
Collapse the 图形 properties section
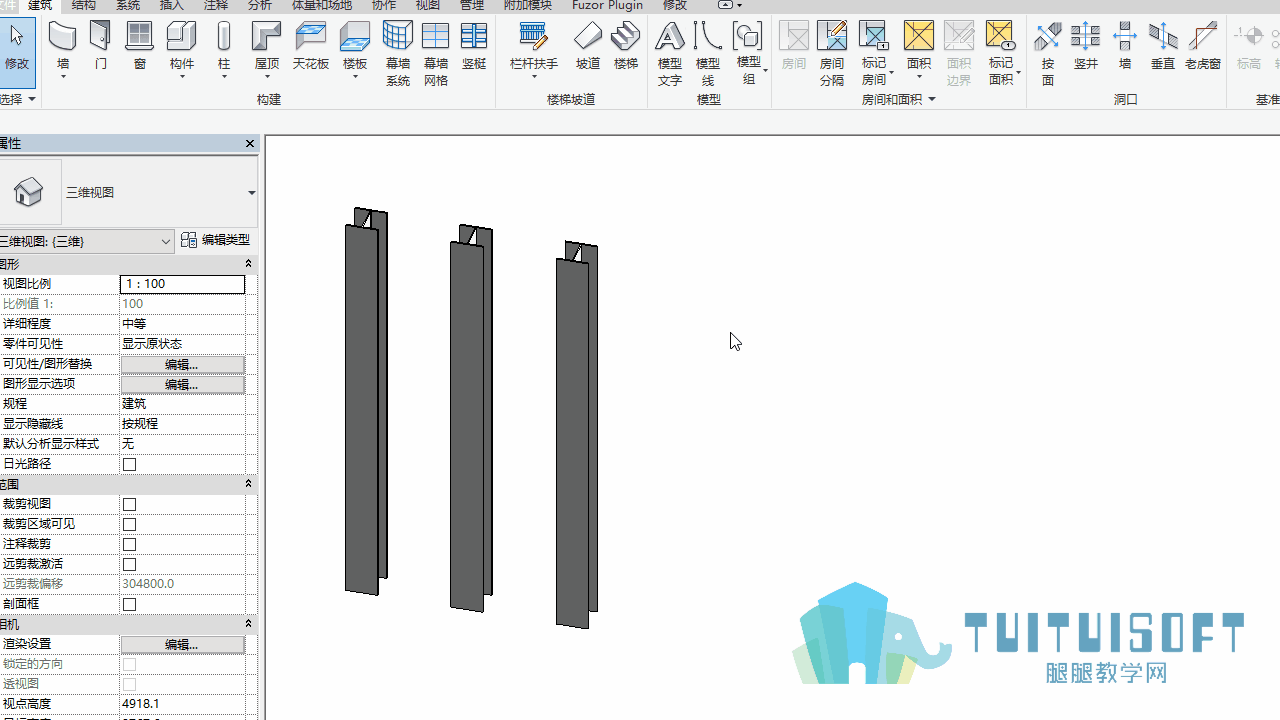pos(249,264)
